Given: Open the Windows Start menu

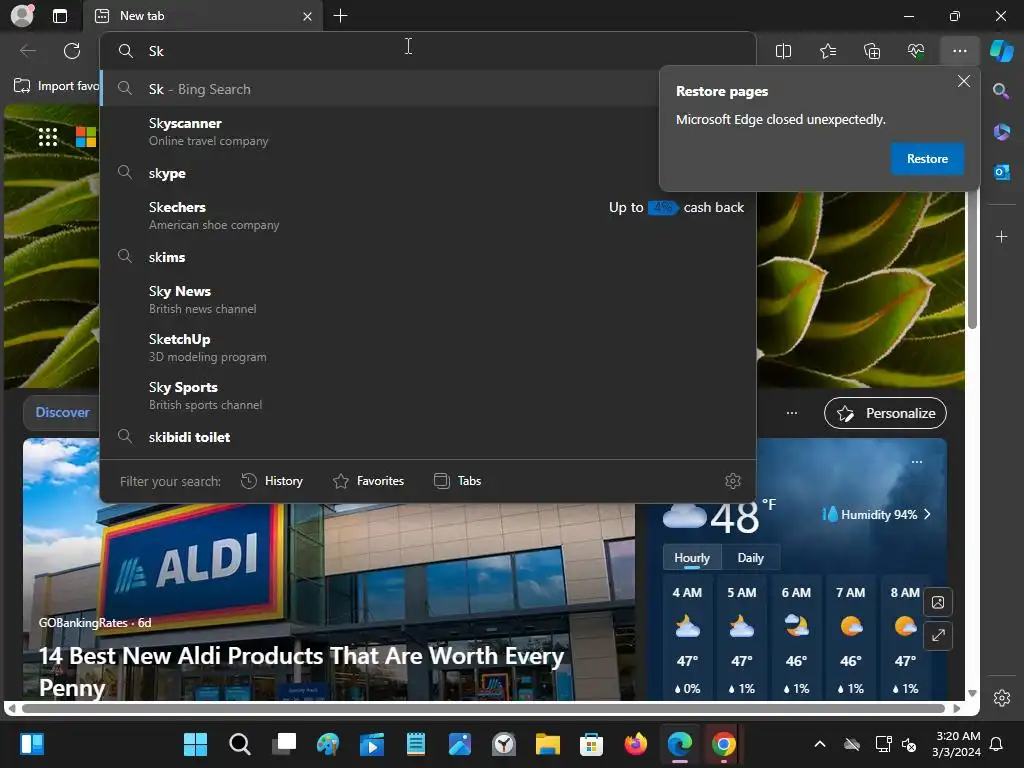Looking at the screenshot, I should tap(195, 744).
